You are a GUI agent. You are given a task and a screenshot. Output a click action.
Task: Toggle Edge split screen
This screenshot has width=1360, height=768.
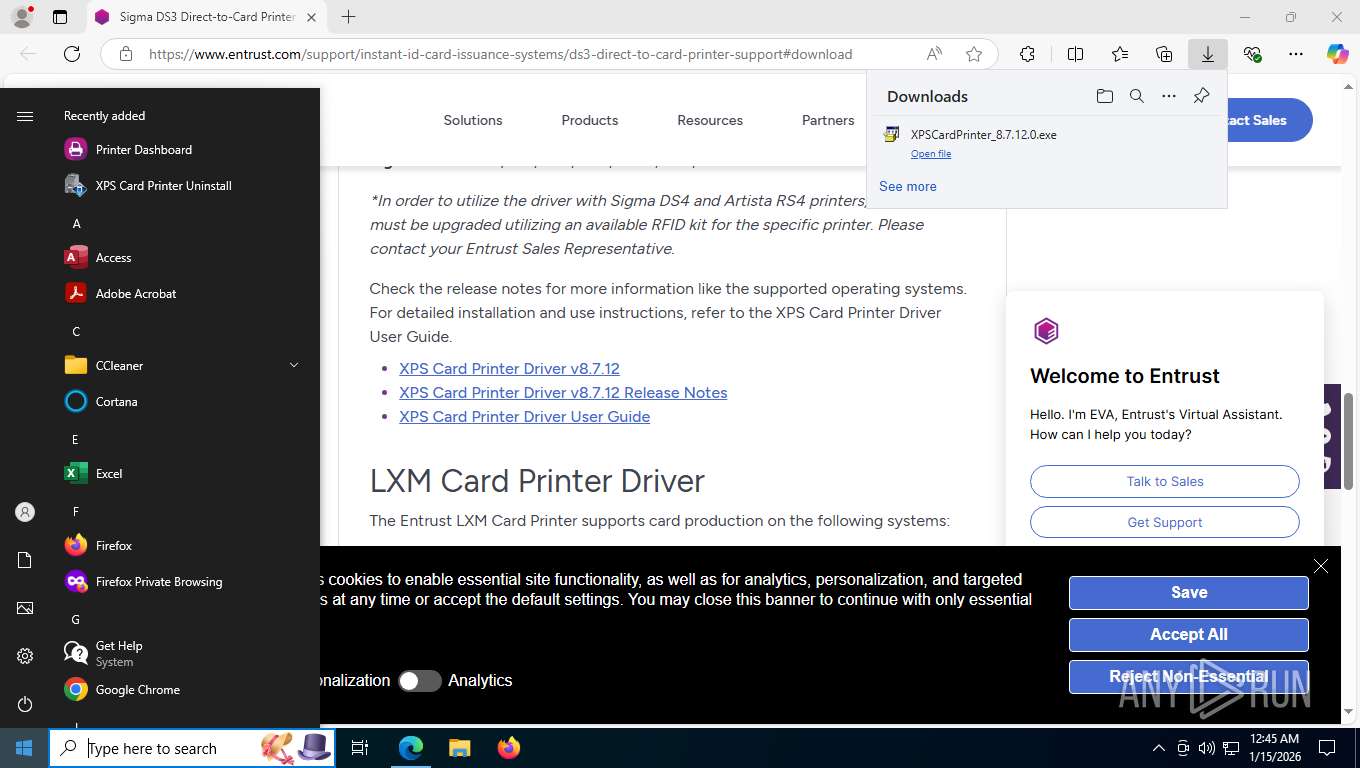pos(1075,54)
